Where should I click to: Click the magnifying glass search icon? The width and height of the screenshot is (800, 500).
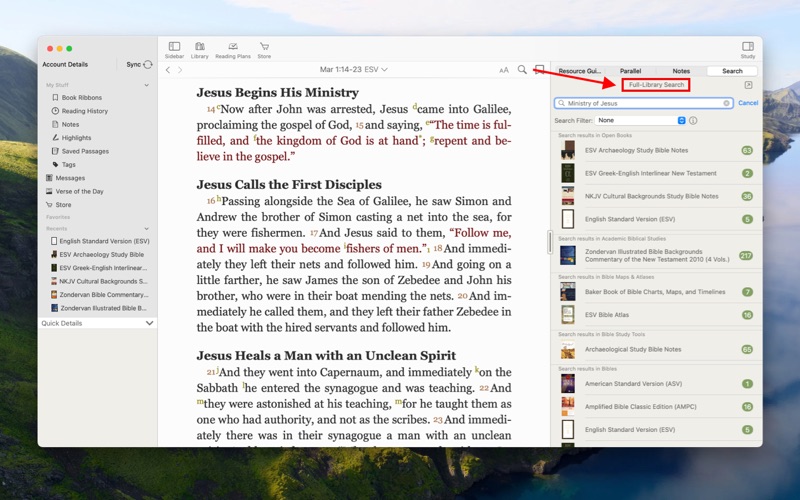(522, 70)
